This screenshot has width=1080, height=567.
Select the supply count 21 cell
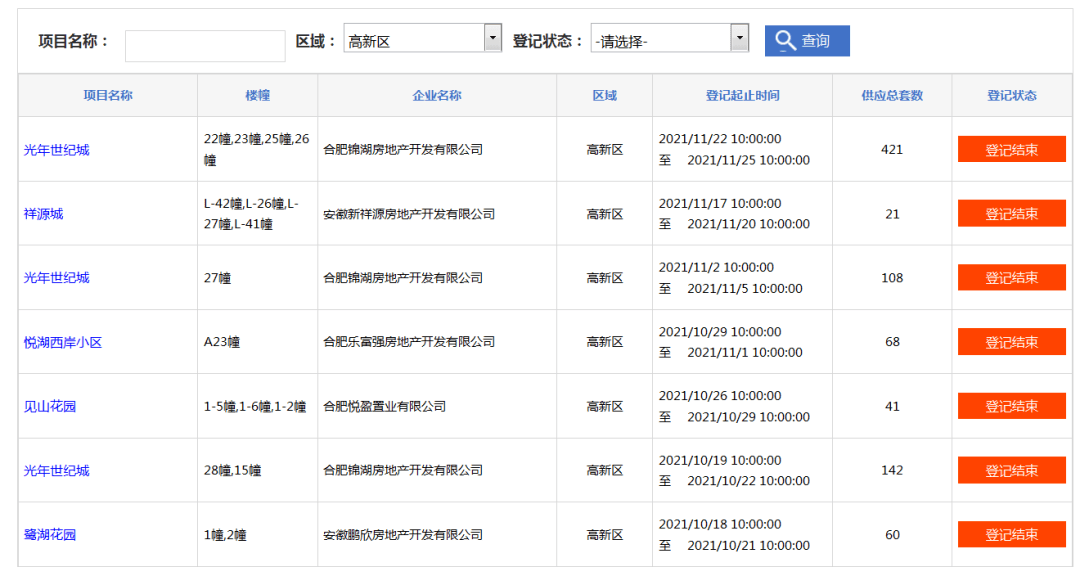[x=892, y=214]
